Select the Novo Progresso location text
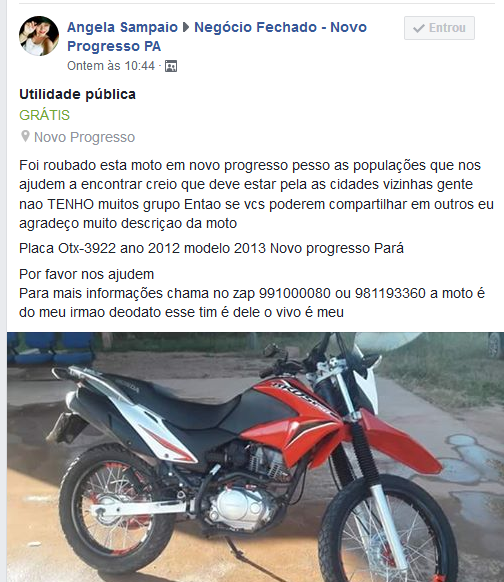 pyautogui.click(x=84, y=137)
